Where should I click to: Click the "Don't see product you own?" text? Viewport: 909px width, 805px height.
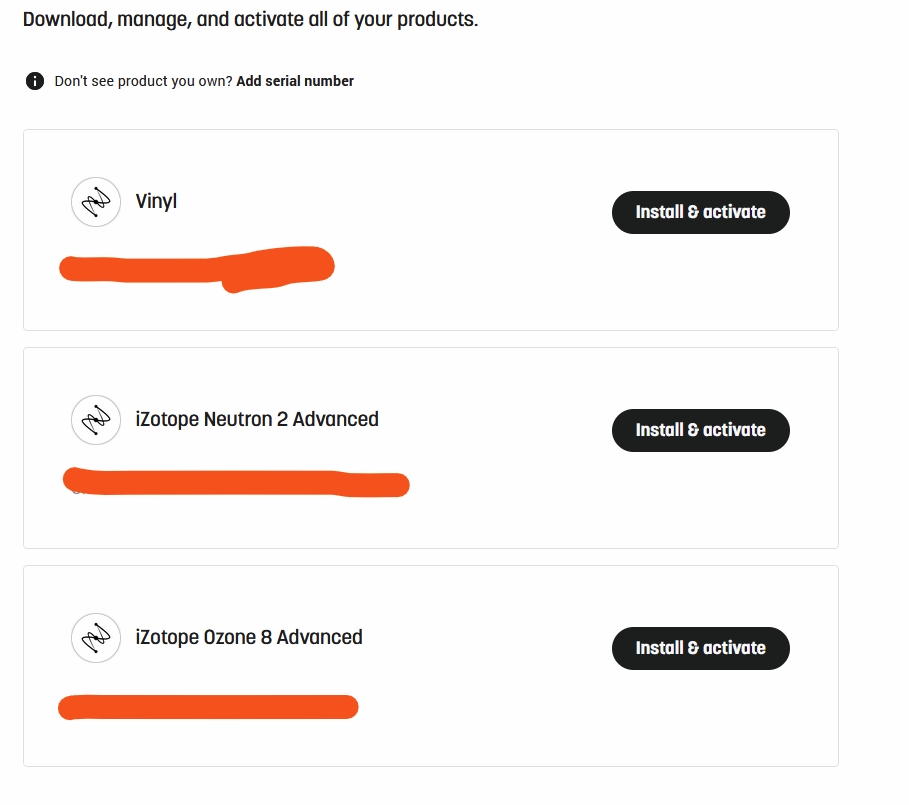click(143, 81)
